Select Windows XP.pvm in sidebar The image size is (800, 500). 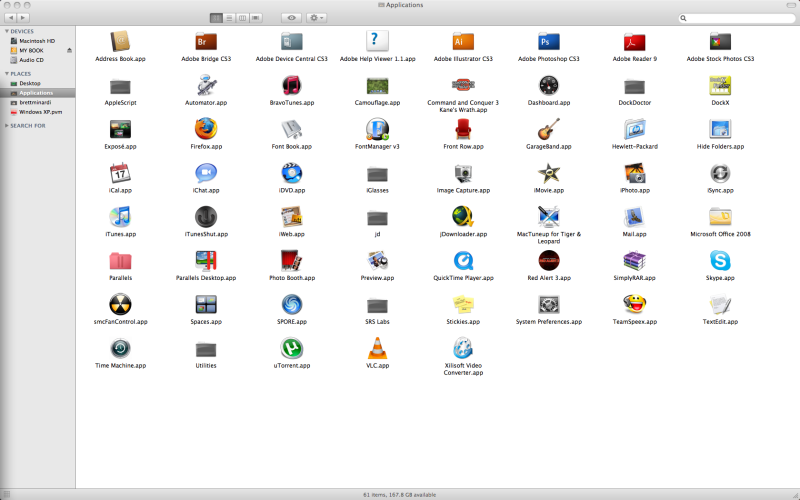coord(38,112)
